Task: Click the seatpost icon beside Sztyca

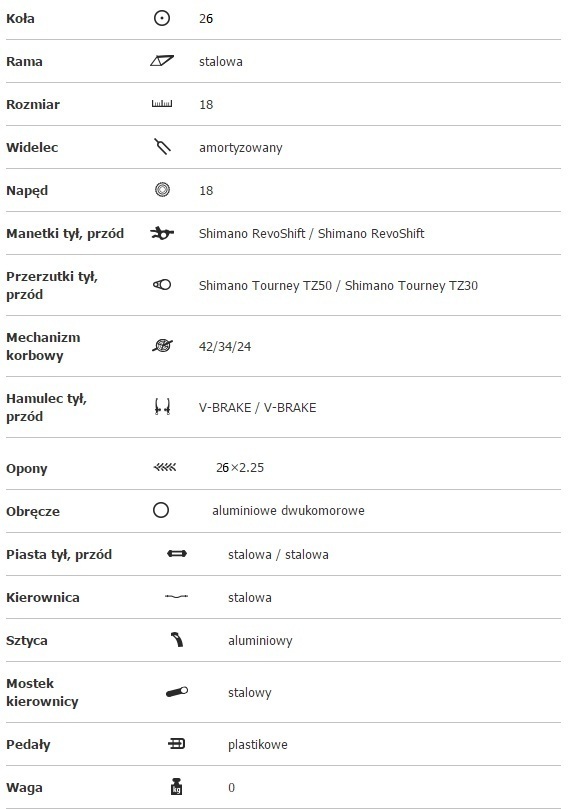Action: click(x=177, y=640)
